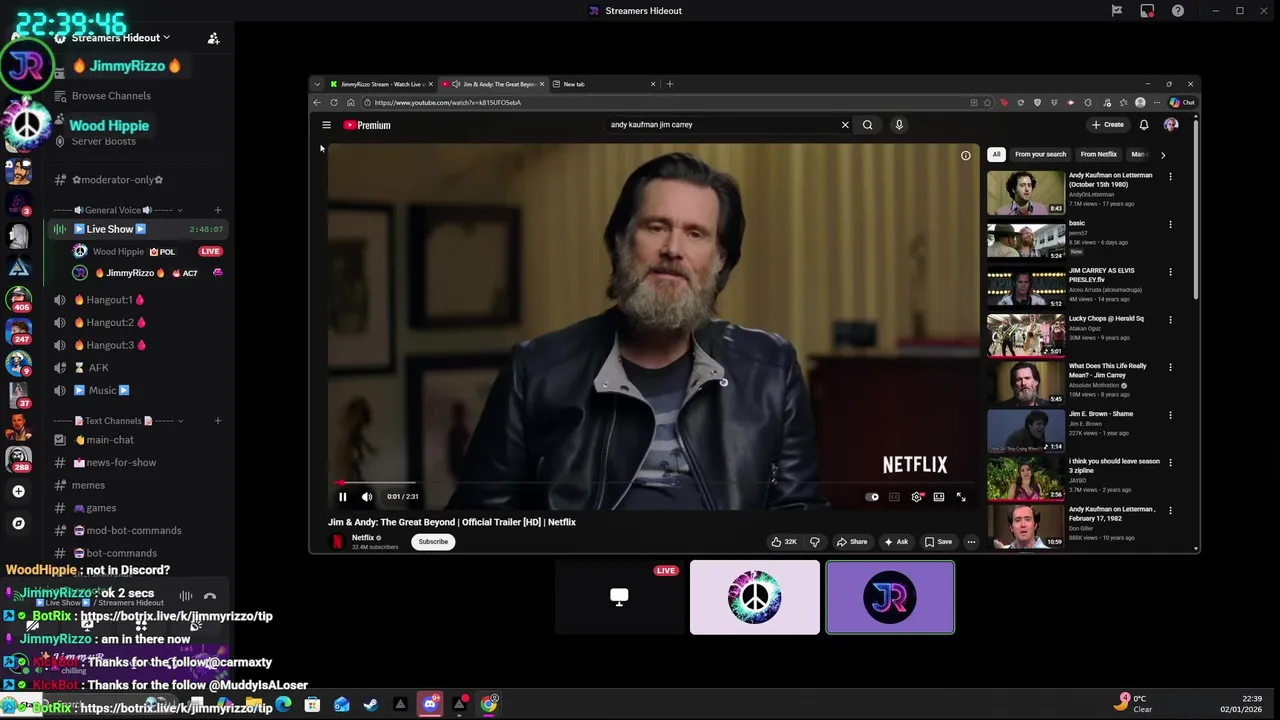Image resolution: width=1280 pixels, height=720 pixels.
Task: Open YouTube notifications bell
Action: tap(1144, 125)
